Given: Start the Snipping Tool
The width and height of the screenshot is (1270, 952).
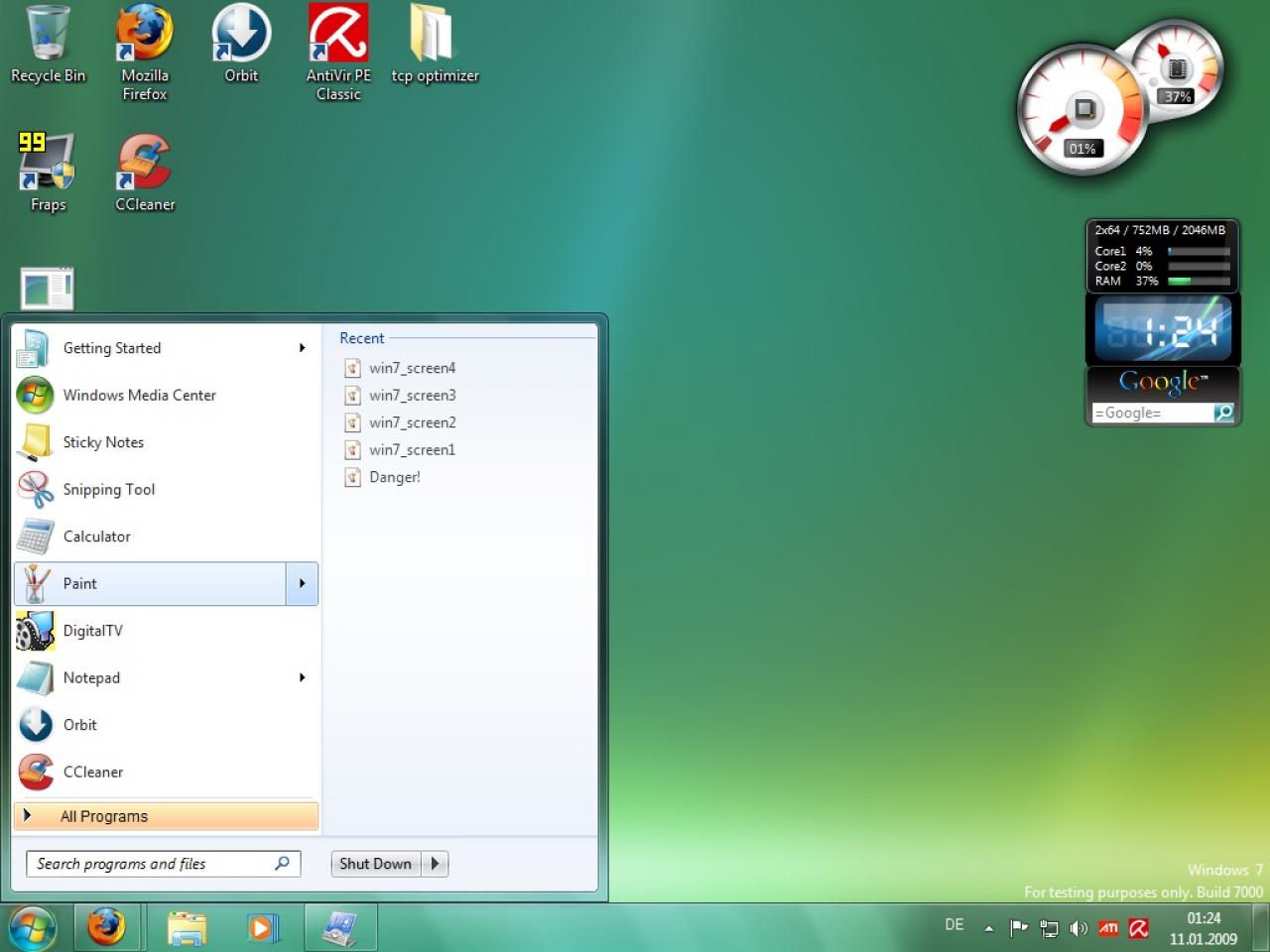Looking at the screenshot, I should [x=166, y=489].
